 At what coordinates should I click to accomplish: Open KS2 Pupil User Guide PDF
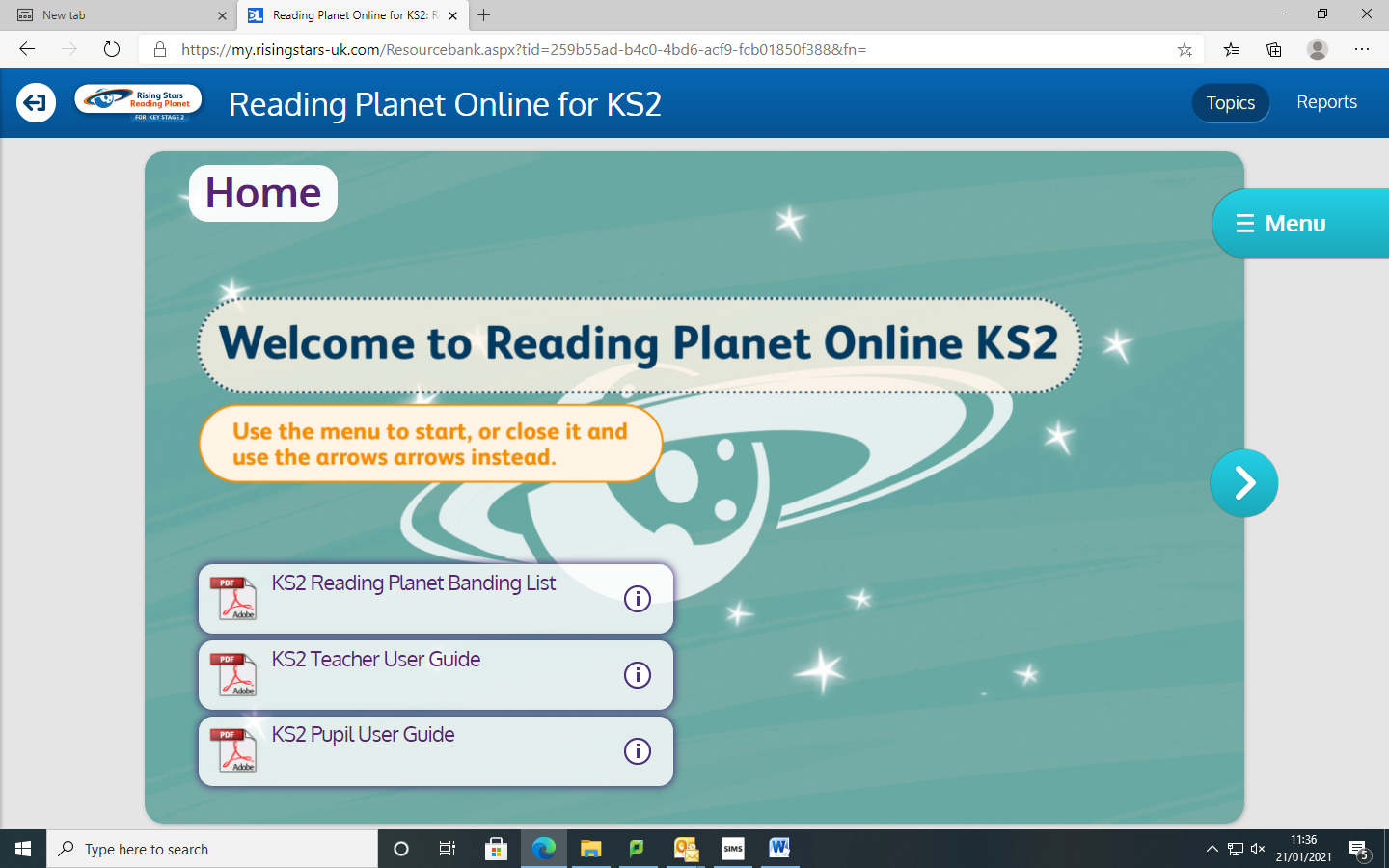tap(436, 751)
